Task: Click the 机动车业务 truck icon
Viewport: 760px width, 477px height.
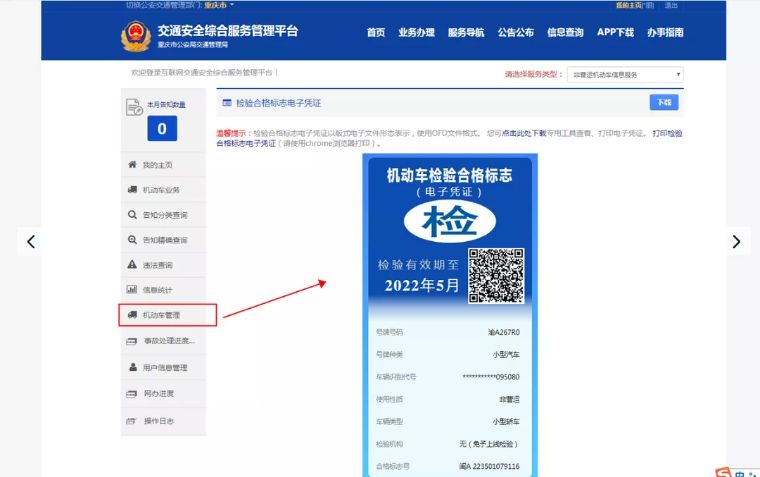Action: tap(132, 190)
